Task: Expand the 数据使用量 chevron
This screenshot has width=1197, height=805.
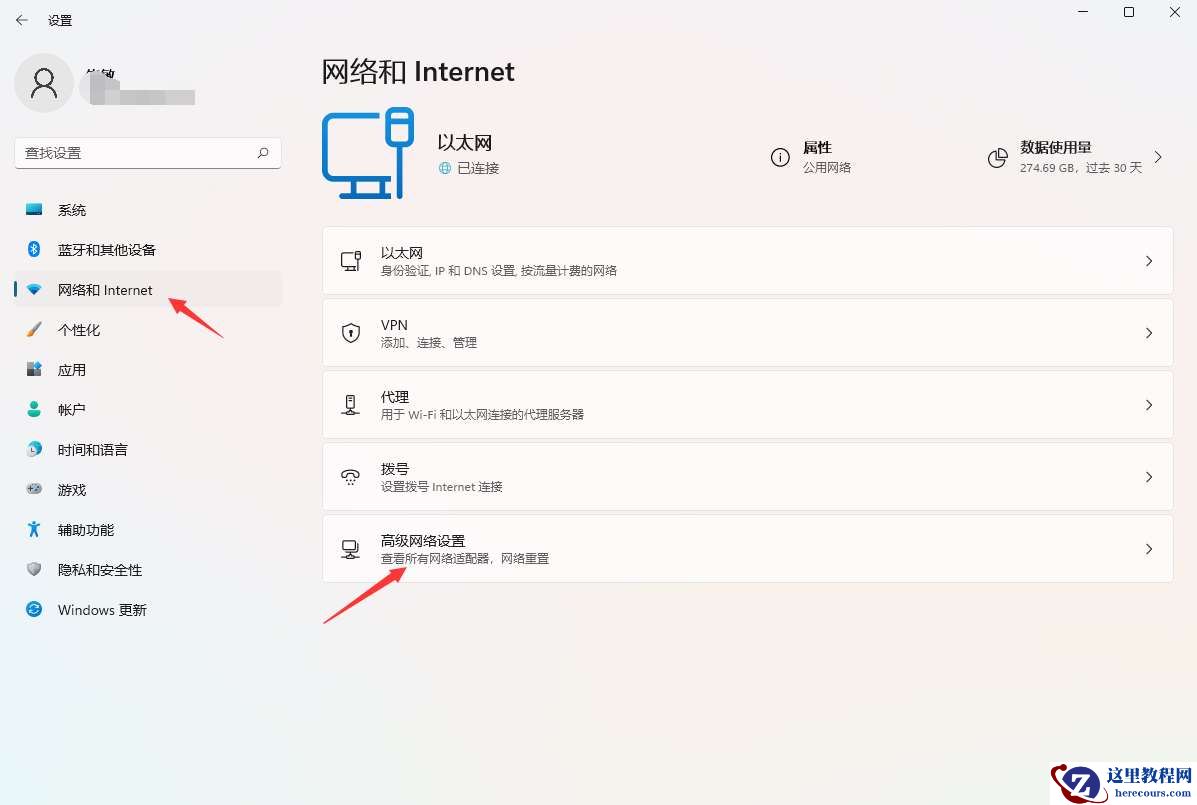Action: [x=1158, y=157]
